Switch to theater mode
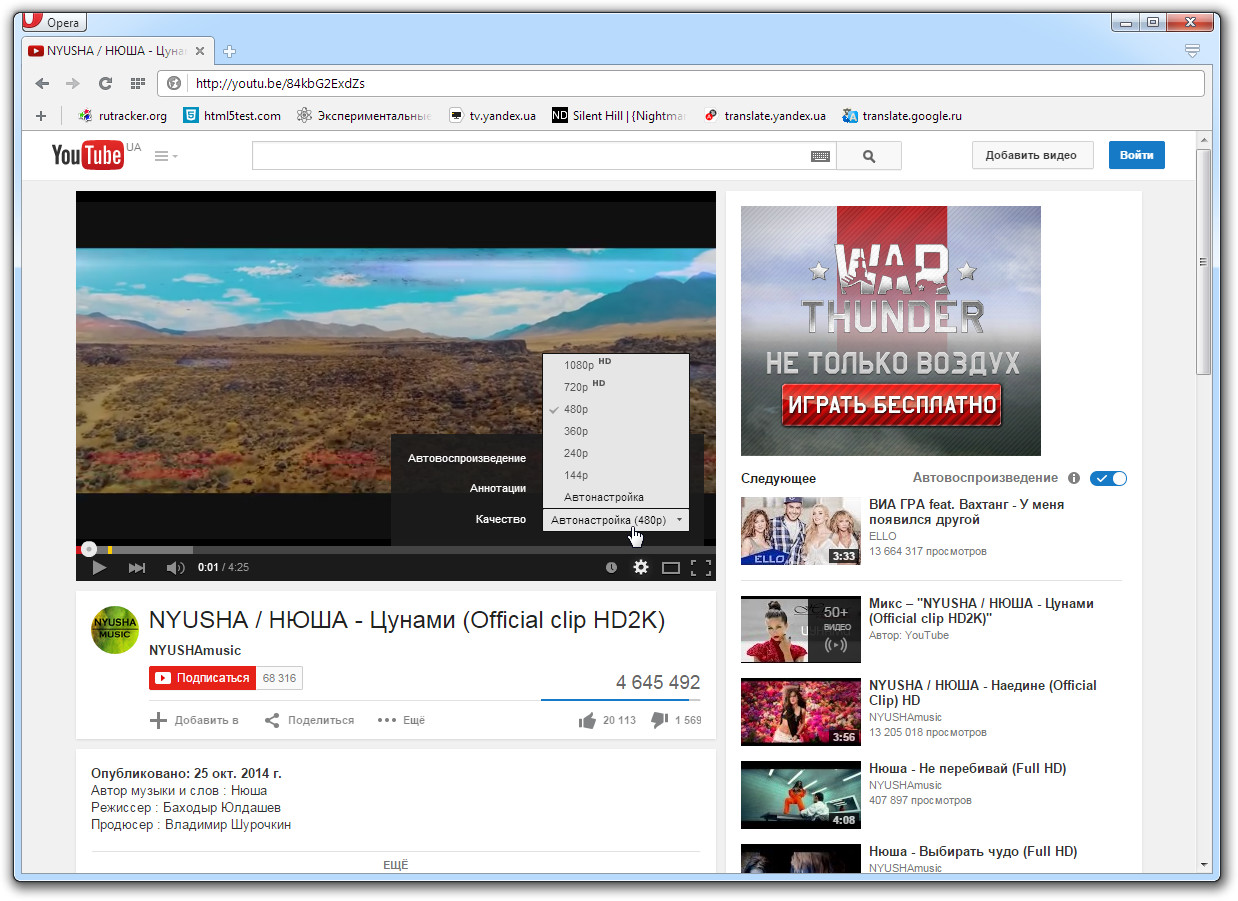 coord(671,567)
